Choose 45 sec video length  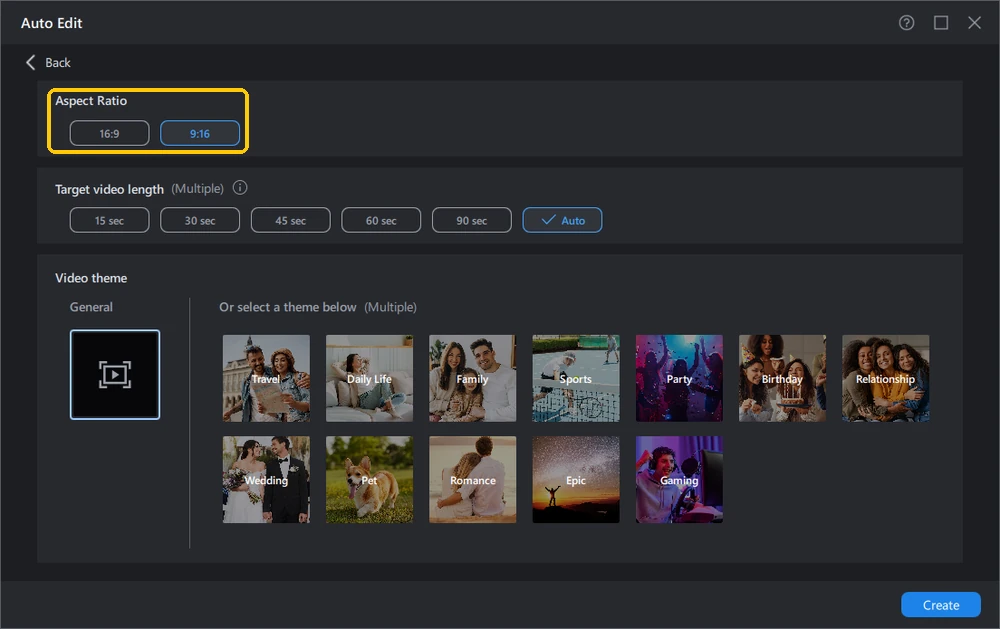(290, 220)
